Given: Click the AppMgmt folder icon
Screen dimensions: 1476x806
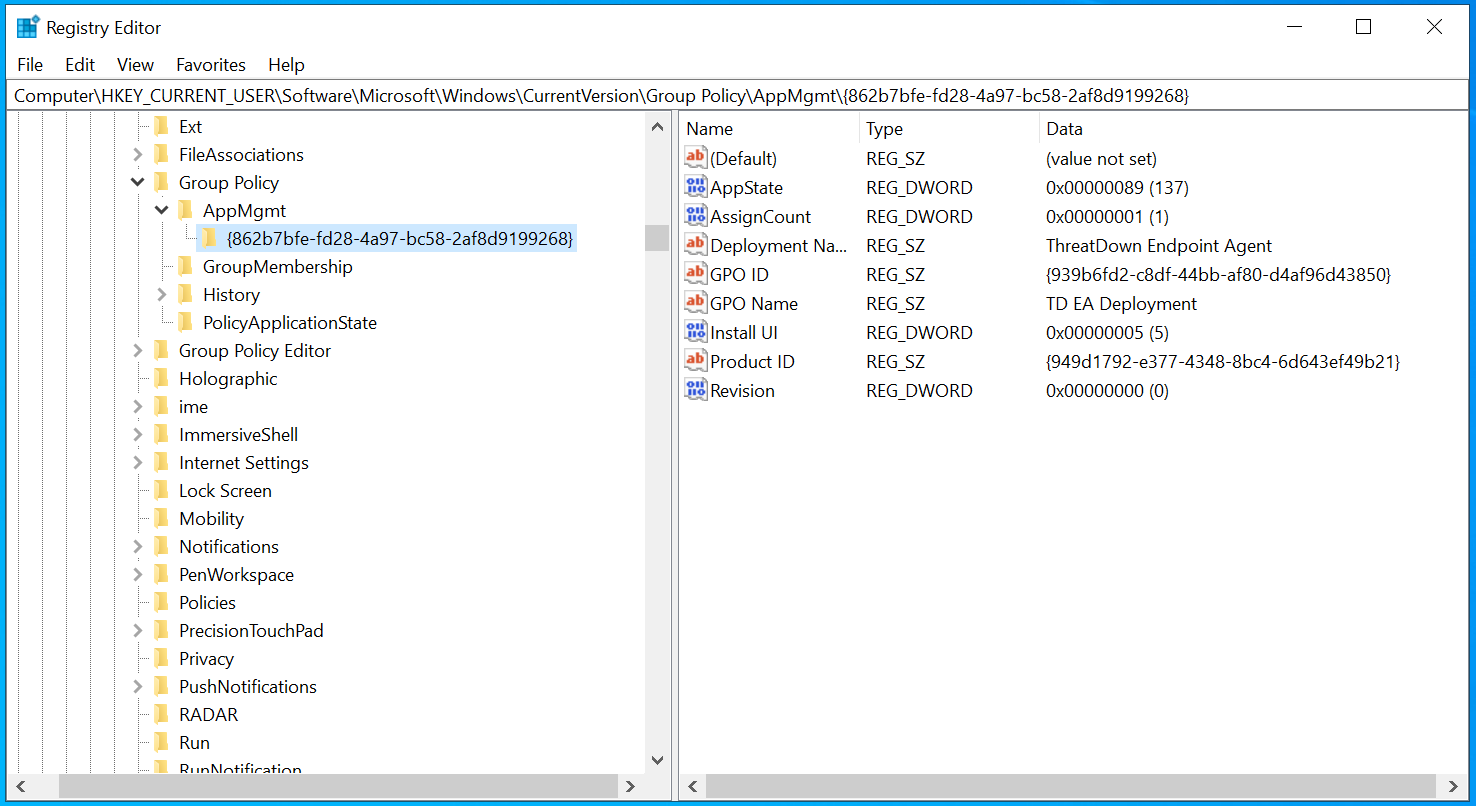Looking at the screenshot, I should pyautogui.click(x=186, y=210).
